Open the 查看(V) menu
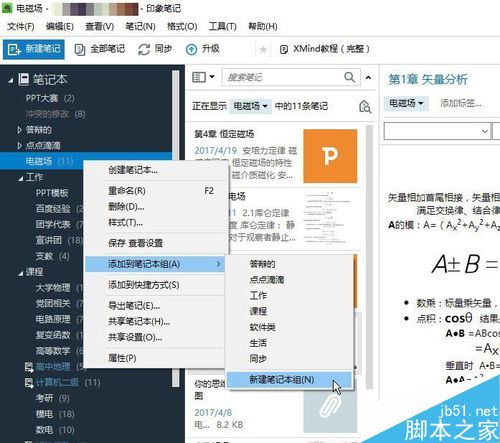The height and width of the screenshot is (443, 500). click(99, 26)
